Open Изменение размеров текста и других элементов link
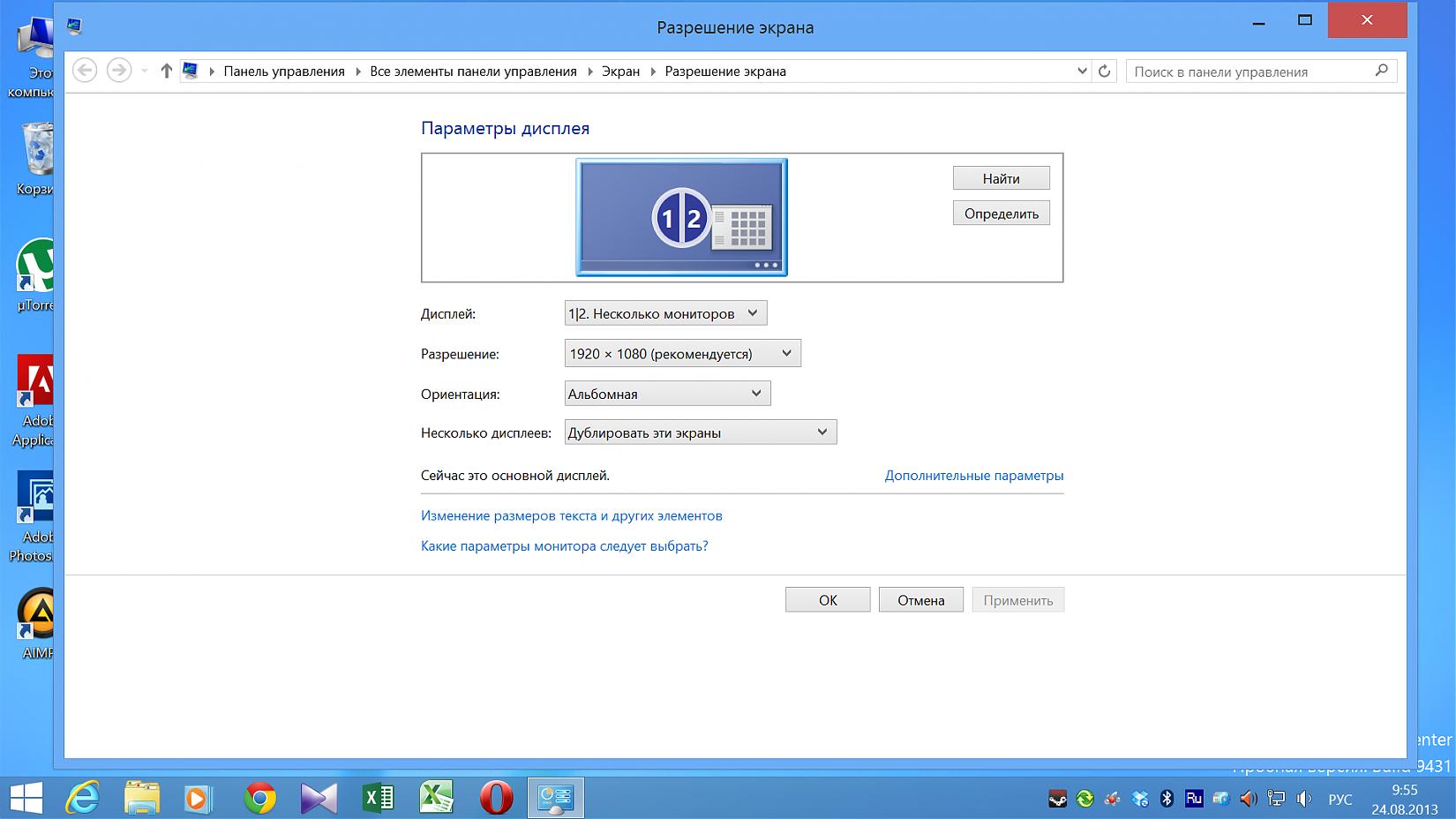The image size is (1456, 819). 572,515
